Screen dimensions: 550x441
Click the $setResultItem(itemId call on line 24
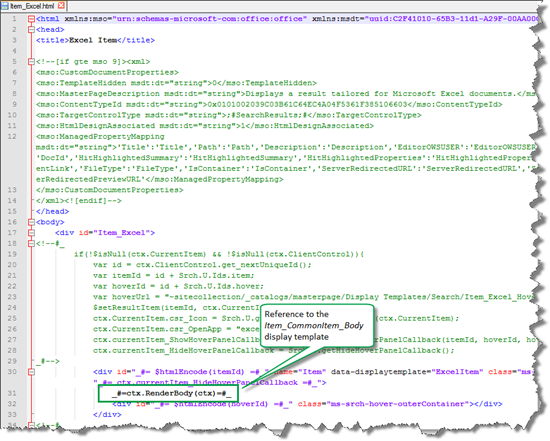(176, 308)
